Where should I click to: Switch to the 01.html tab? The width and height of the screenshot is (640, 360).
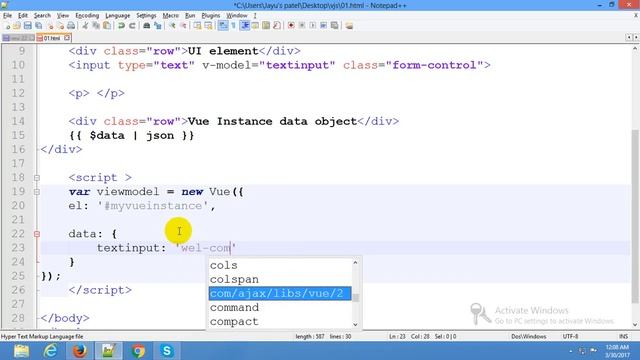[x=51, y=38]
